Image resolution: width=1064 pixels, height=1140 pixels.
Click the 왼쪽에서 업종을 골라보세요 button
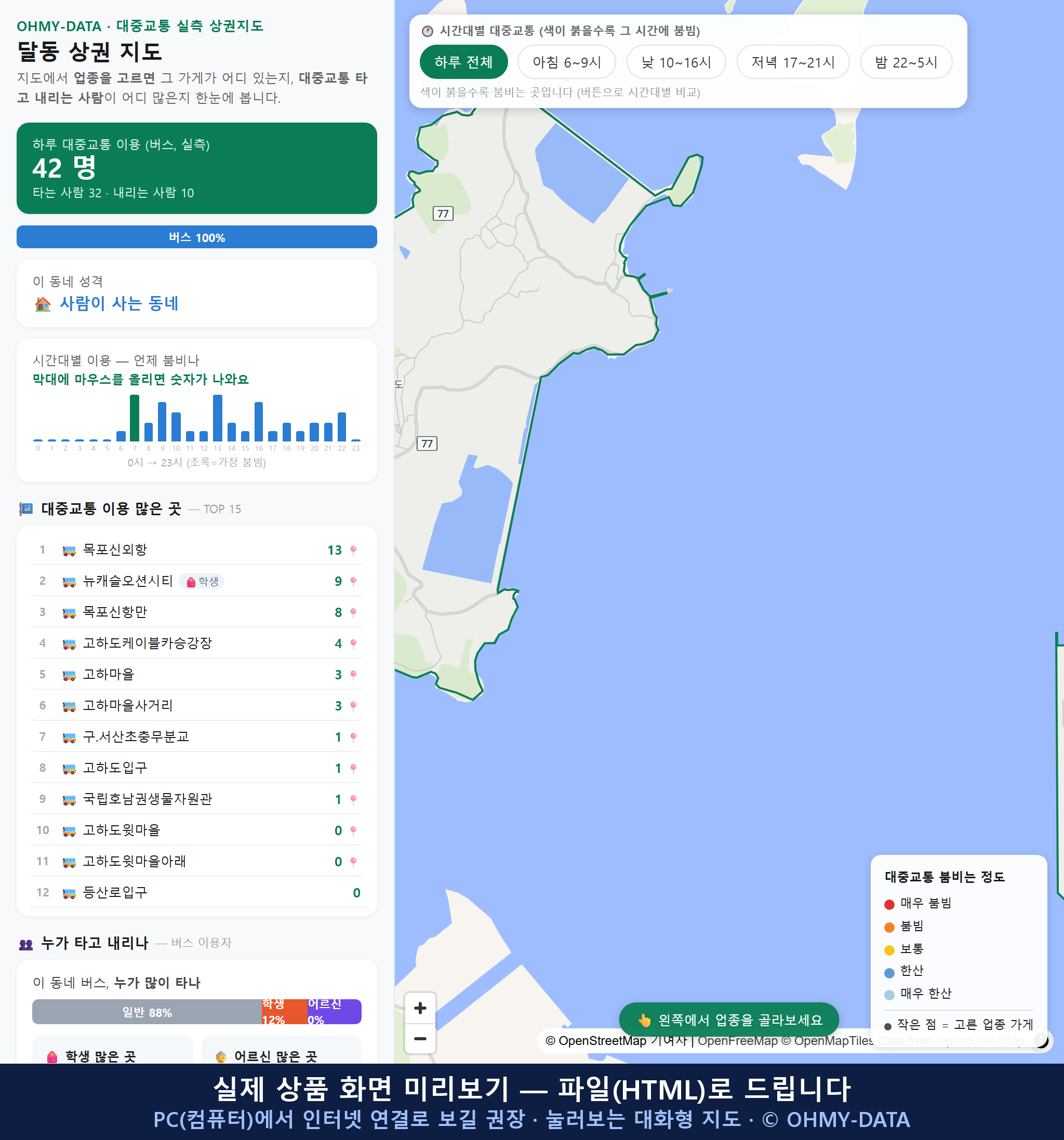pyautogui.click(x=729, y=1020)
